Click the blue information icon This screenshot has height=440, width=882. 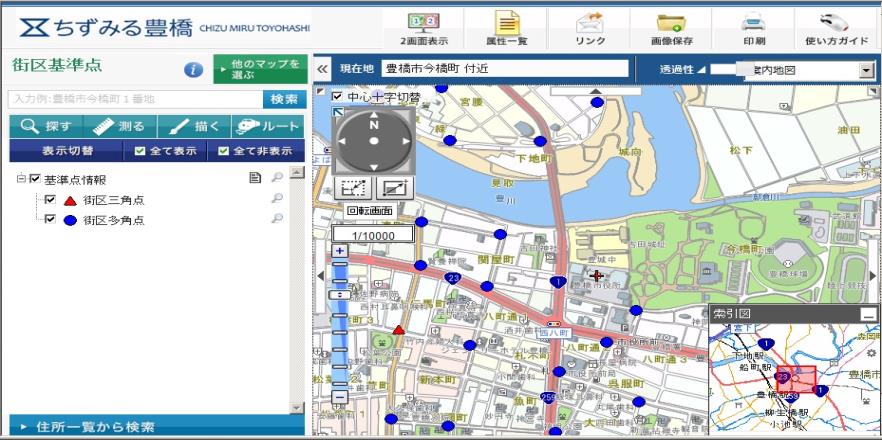point(194,70)
